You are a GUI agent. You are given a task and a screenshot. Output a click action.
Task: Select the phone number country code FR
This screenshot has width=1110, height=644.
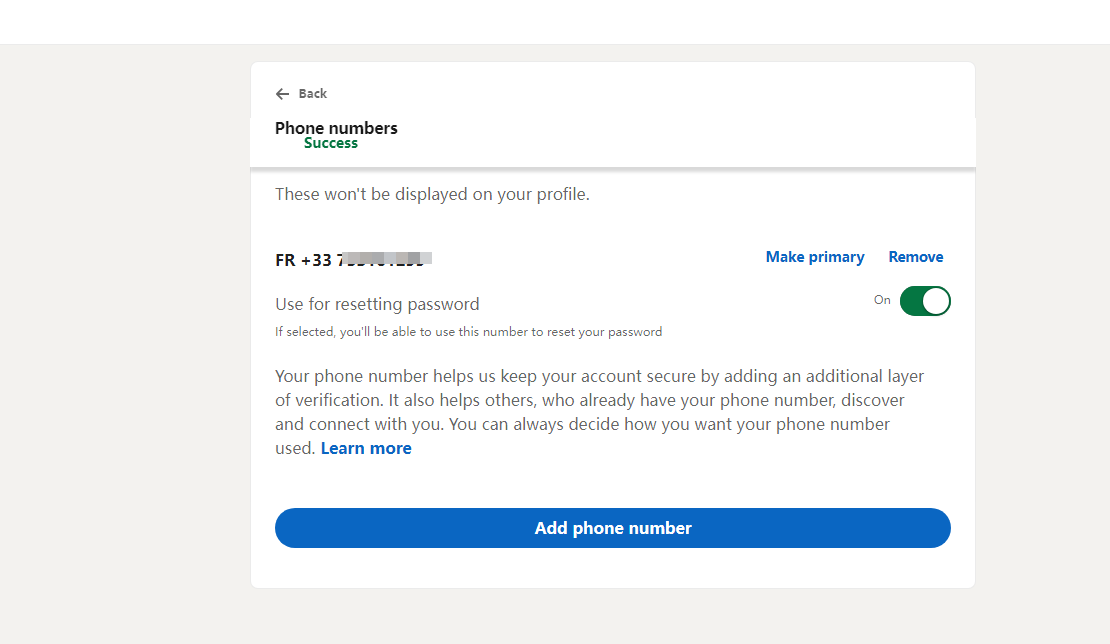coord(284,258)
